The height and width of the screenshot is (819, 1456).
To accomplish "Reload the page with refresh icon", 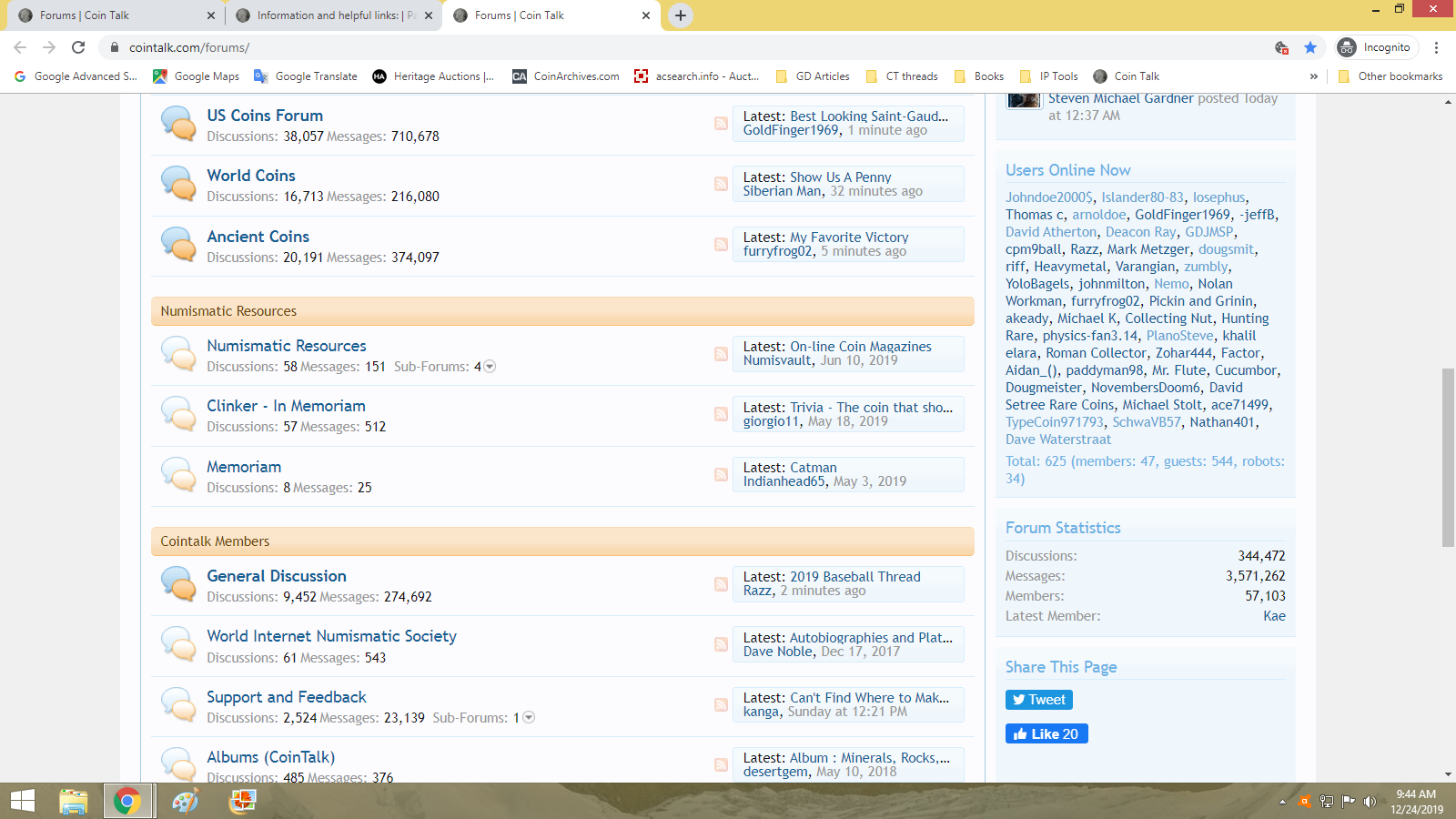I will point(78,47).
